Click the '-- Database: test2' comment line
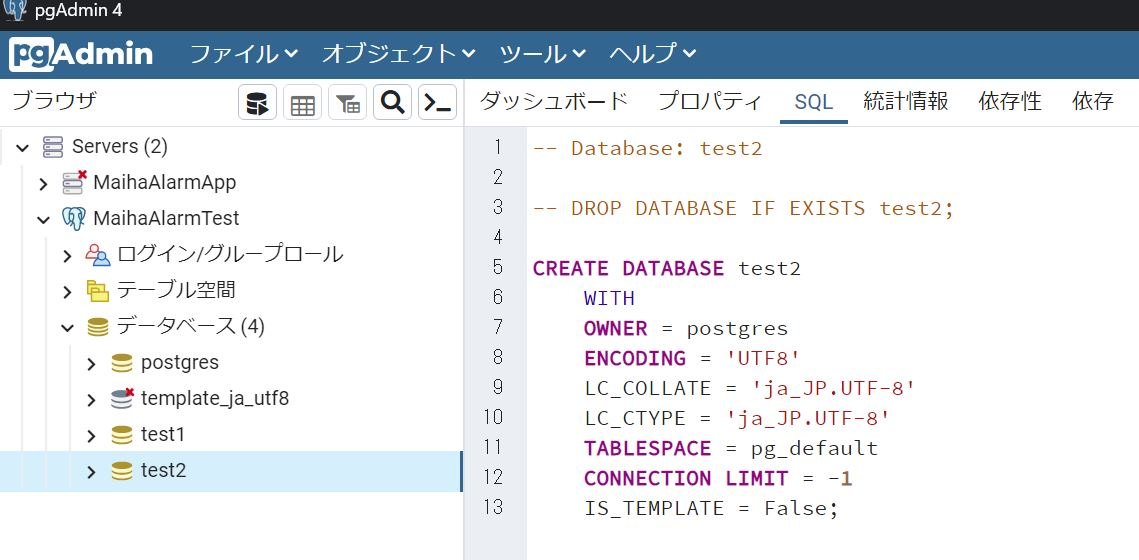1139x560 pixels. point(647,148)
